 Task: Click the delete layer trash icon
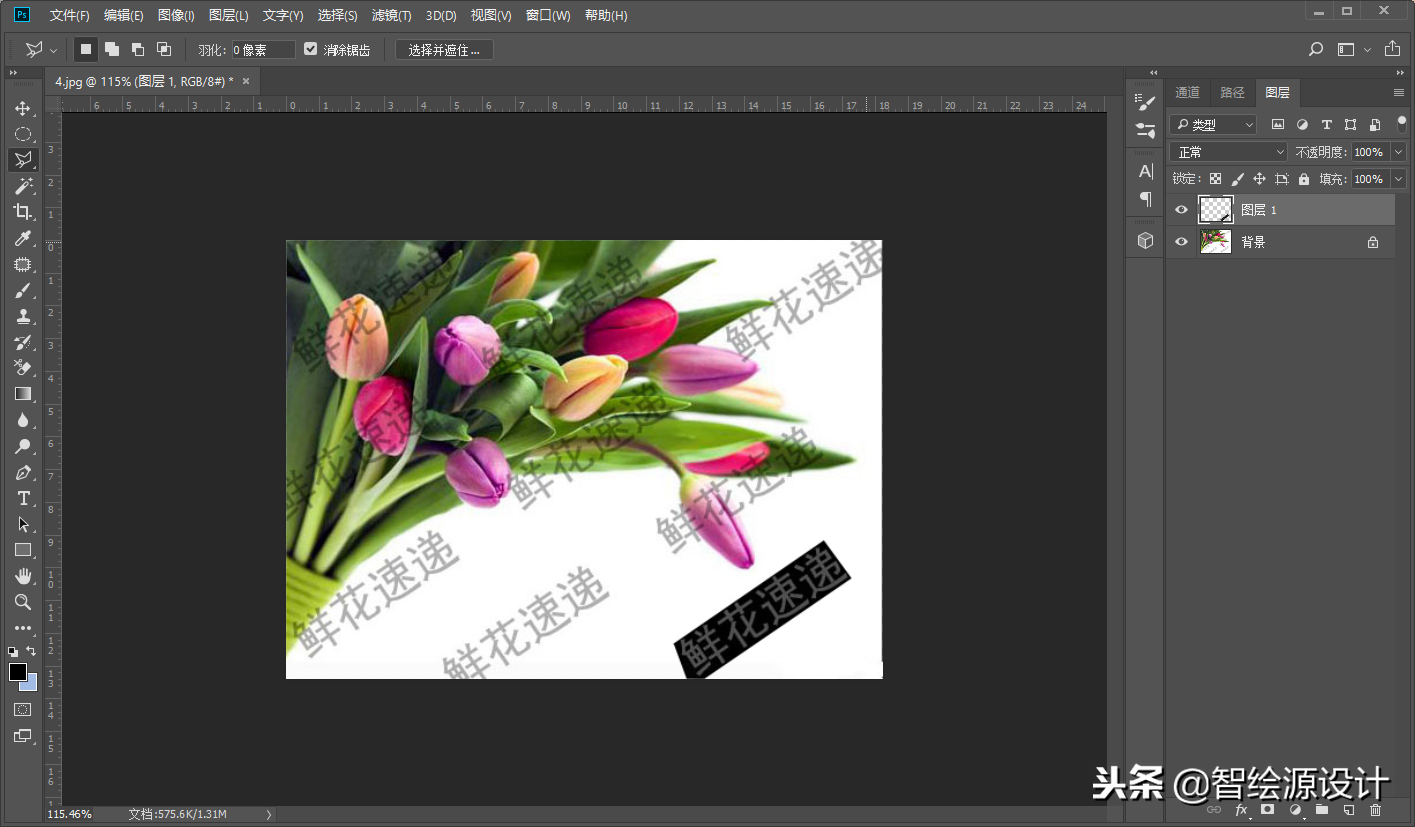(1375, 809)
